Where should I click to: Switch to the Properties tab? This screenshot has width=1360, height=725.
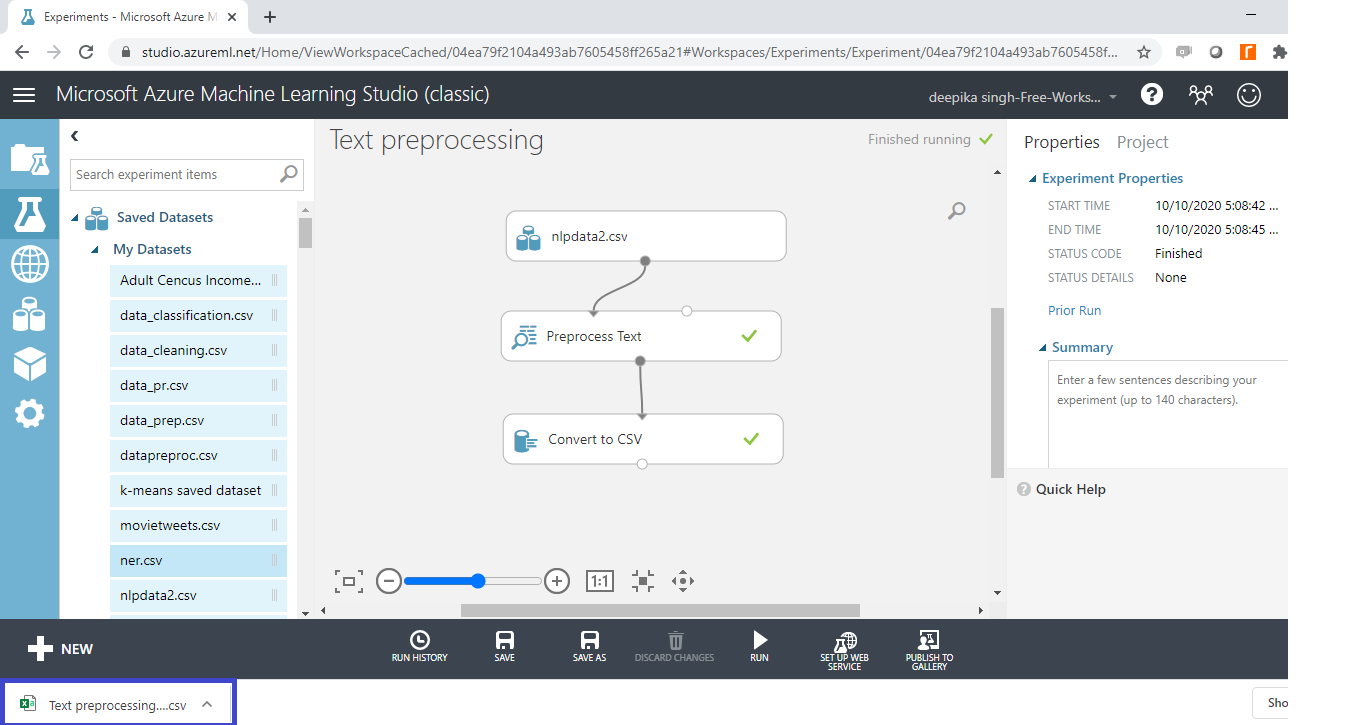click(1062, 142)
